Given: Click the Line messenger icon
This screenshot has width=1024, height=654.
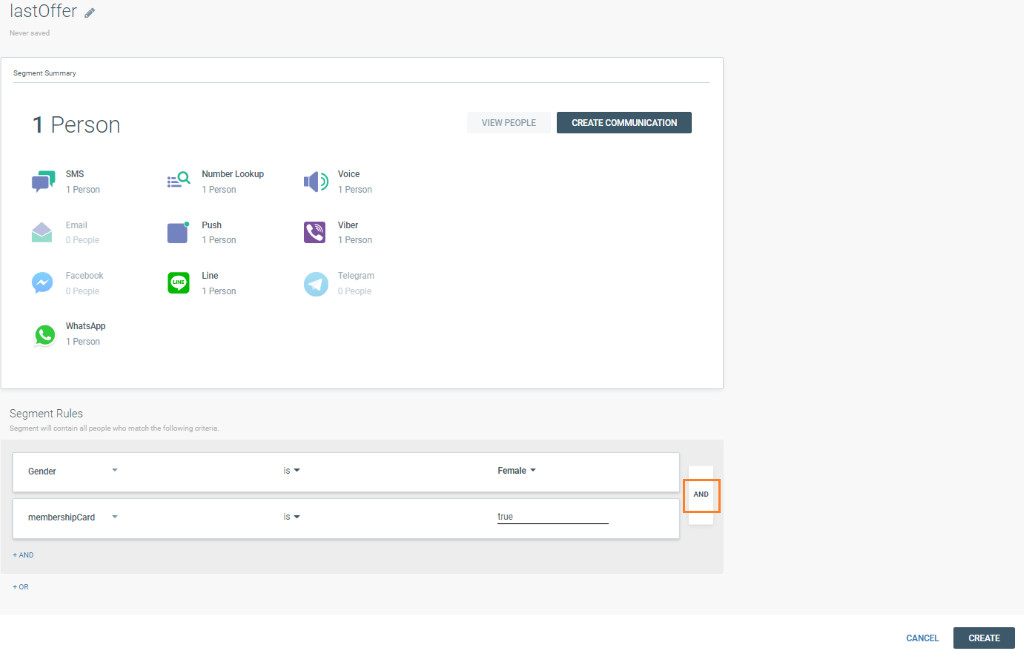Looking at the screenshot, I should (178, 283).
